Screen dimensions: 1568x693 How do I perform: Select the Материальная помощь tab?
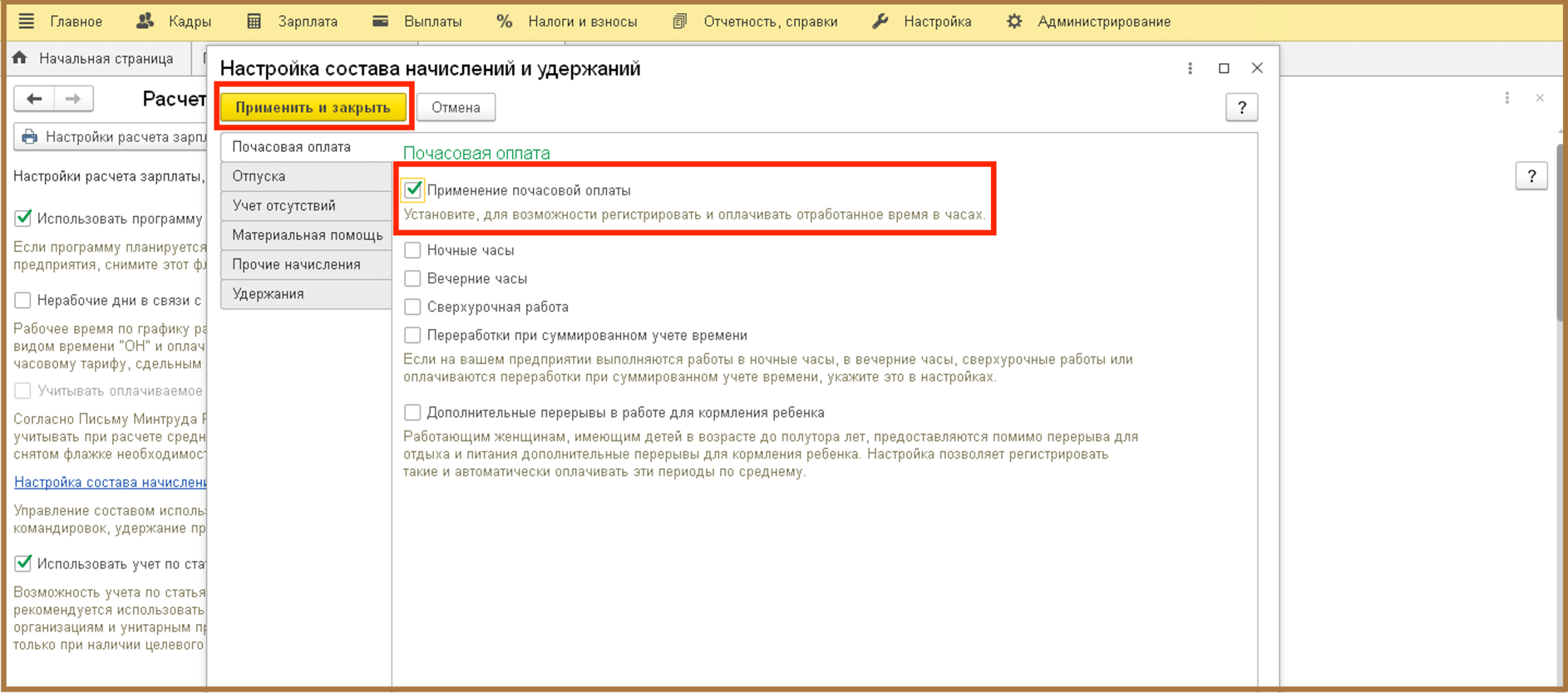(306, 235)
